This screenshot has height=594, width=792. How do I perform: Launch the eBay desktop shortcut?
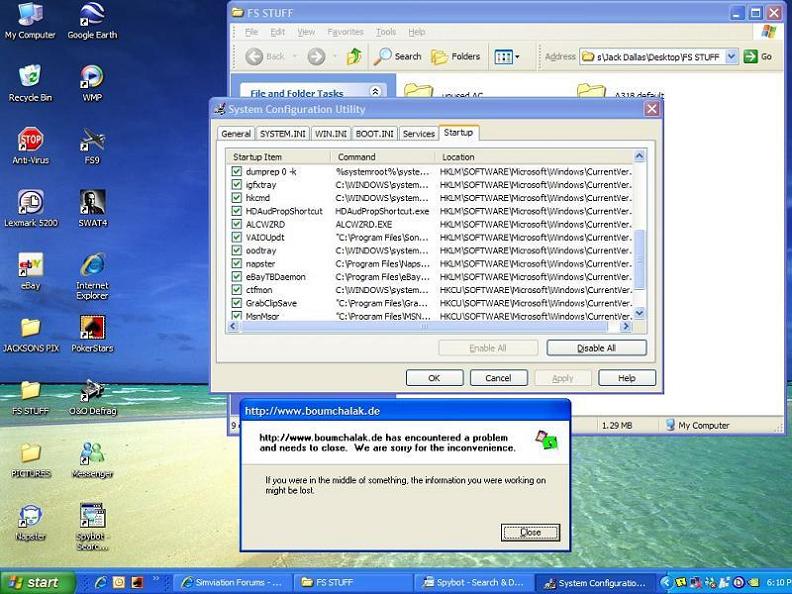pyautogui.click(x=30, y=266)
